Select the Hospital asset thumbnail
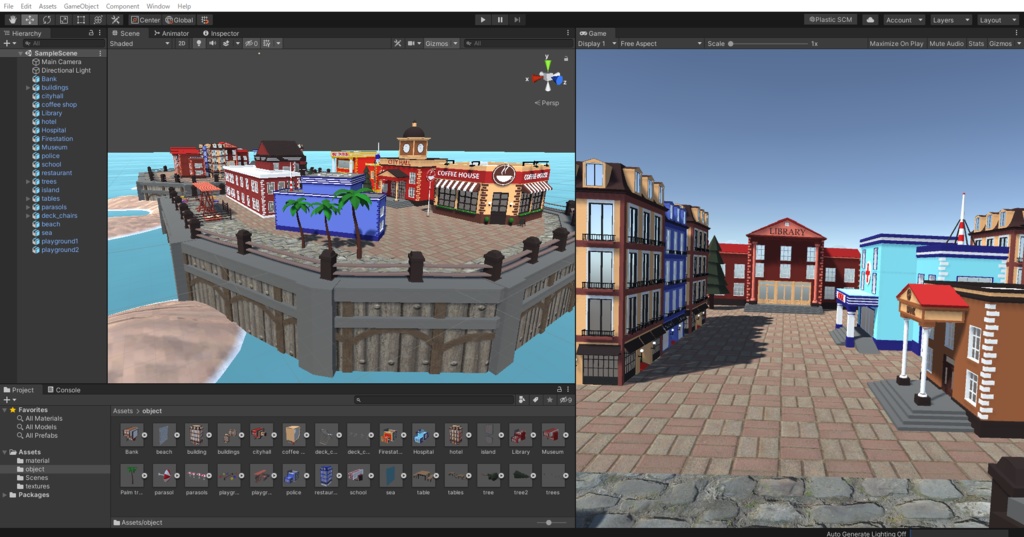The image size is (1024, 537). (423, 434)
